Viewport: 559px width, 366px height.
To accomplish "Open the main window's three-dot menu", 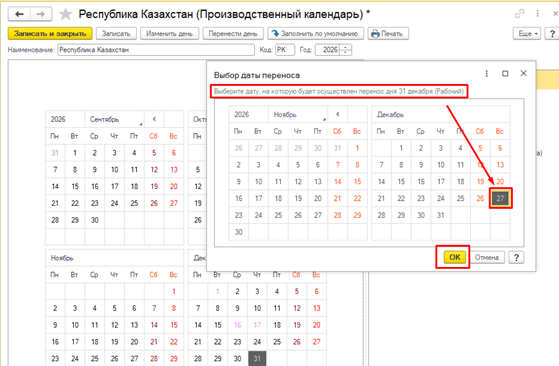I will [538, 14].
